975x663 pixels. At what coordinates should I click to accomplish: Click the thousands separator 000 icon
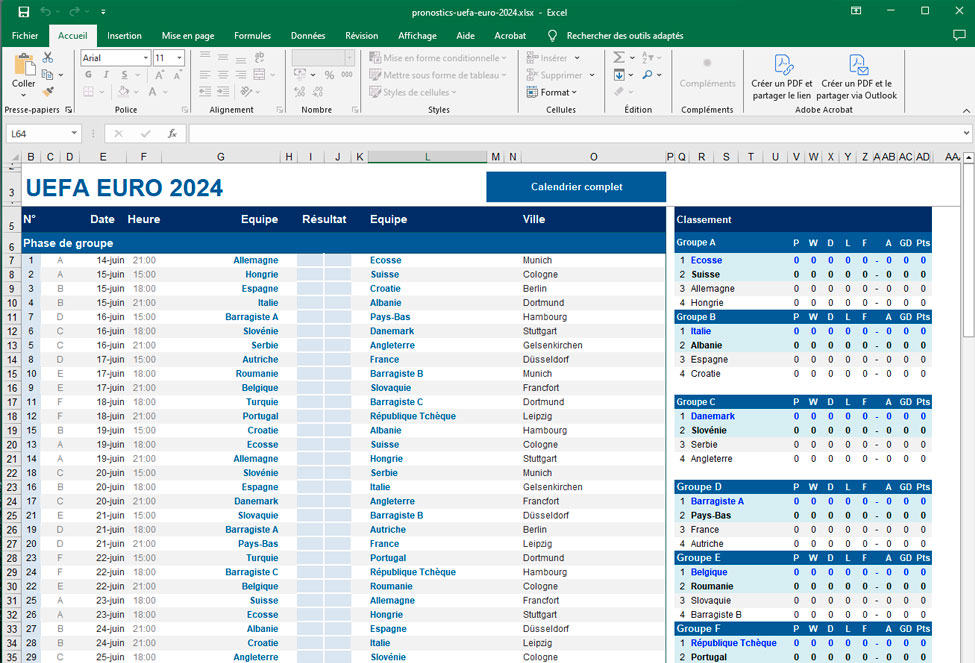point(347,75)
